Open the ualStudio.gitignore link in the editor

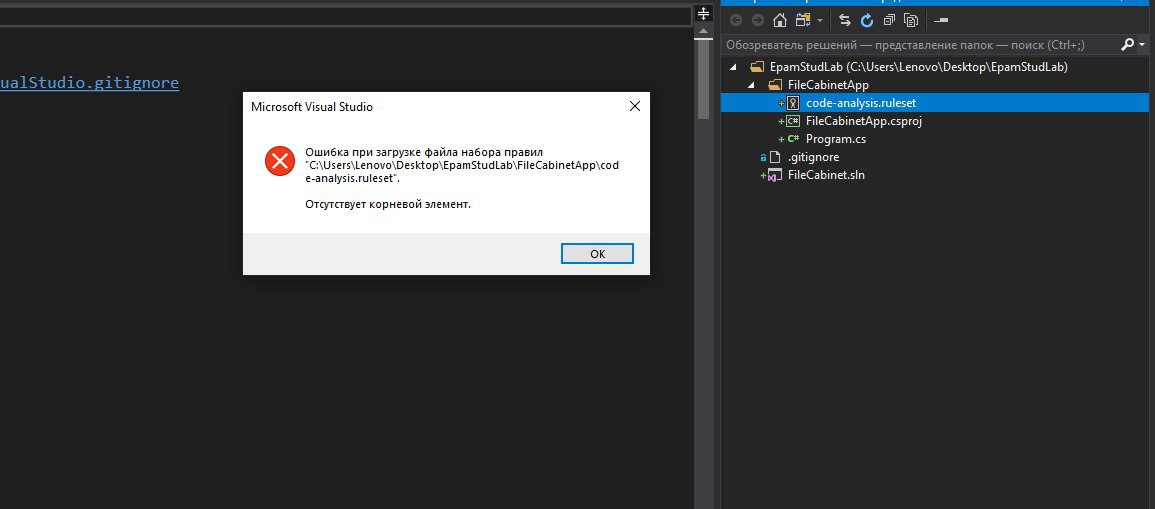coord(89,83)
